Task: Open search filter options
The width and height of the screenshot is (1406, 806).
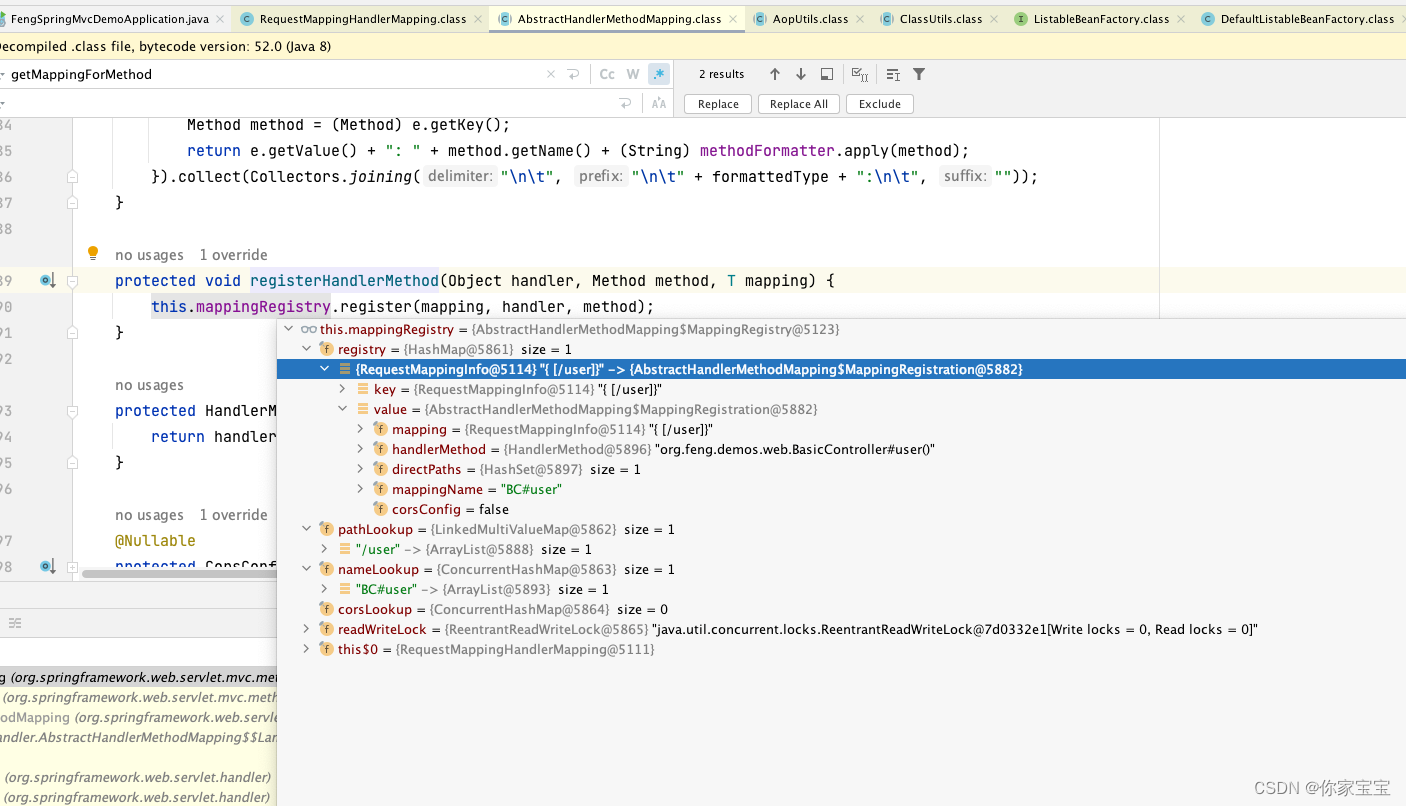Action: [919, 74]
